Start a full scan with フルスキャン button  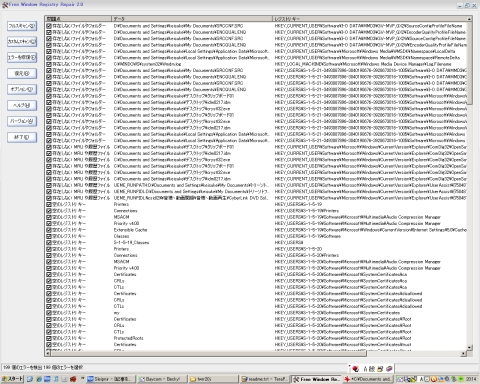click(x=22, y=26)
